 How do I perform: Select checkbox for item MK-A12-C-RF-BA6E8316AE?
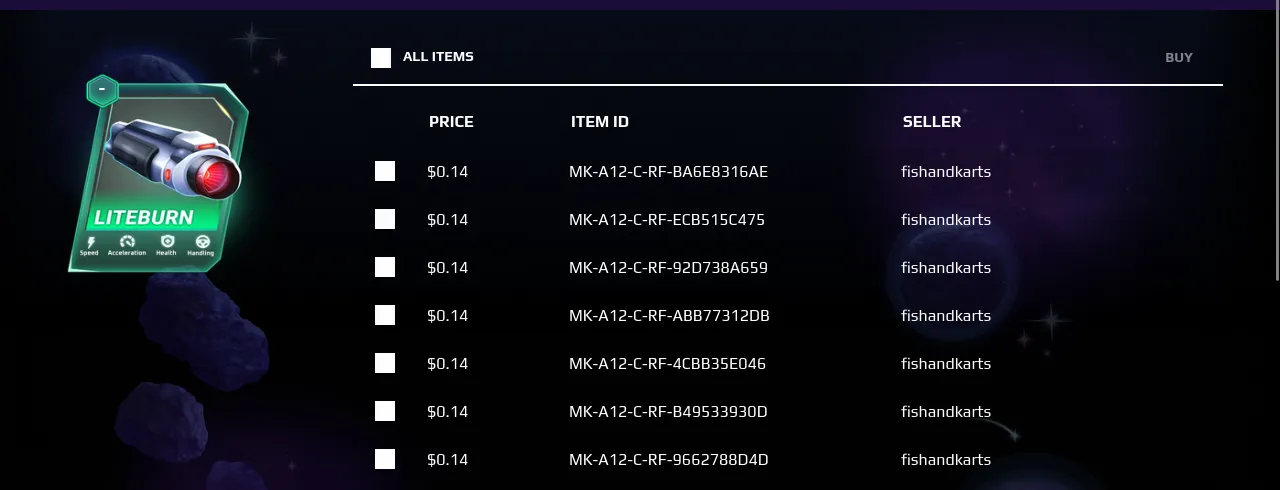point(385,171)
